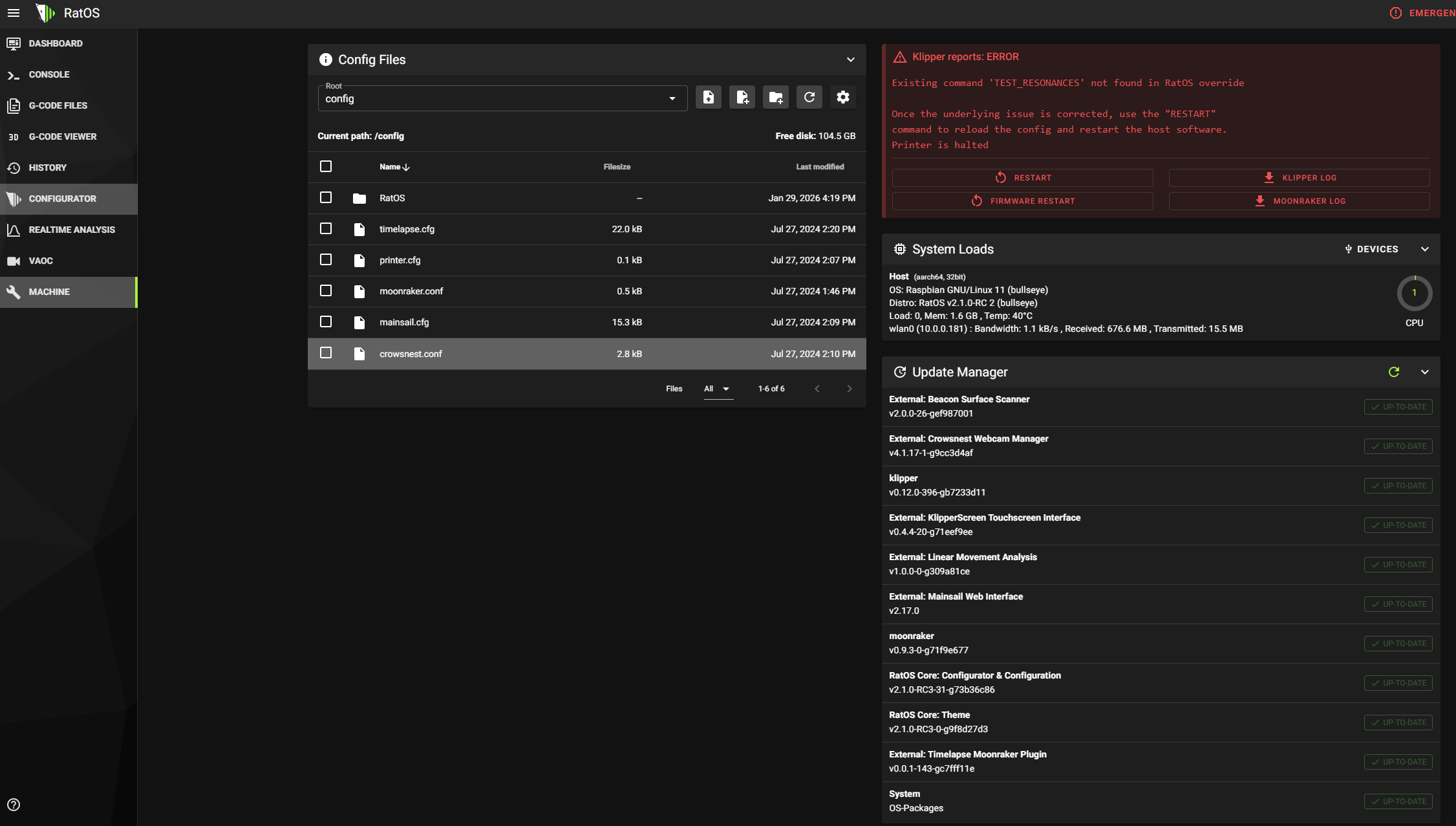This screenshot has width=1456, height=826.
Task: Refresh the config file list
Action: 809,98
